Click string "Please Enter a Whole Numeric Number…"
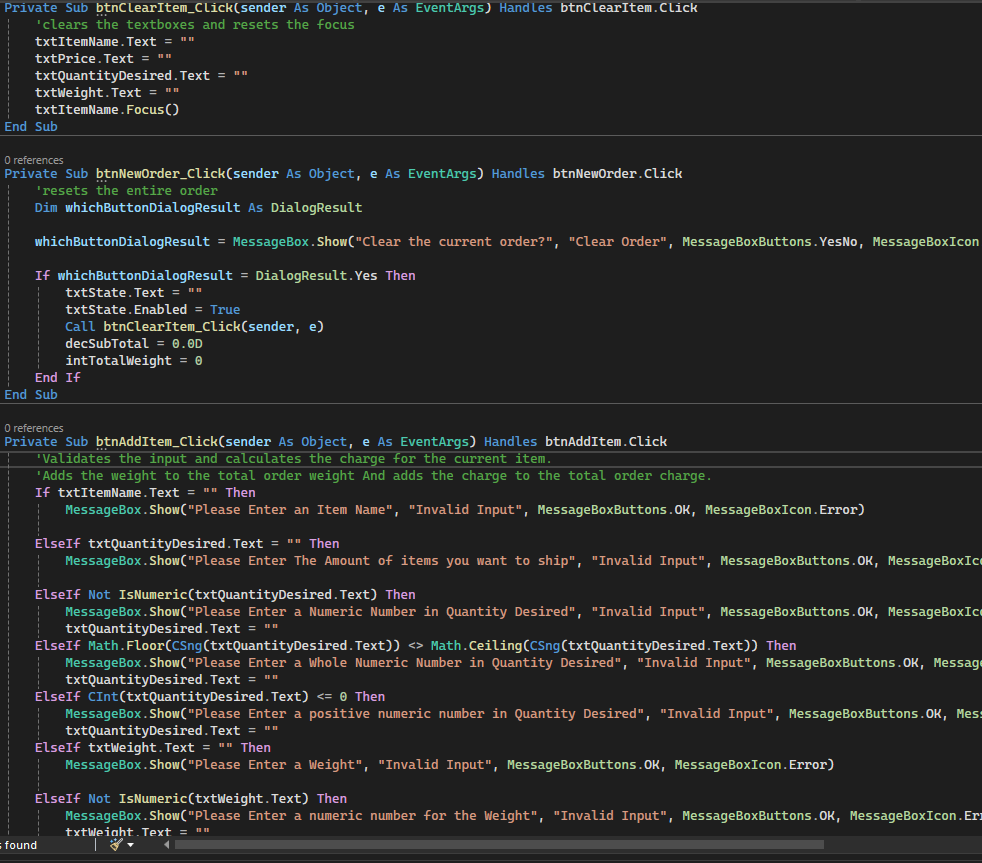The width and height of the screenshot is (982, 863). point(405,663)
